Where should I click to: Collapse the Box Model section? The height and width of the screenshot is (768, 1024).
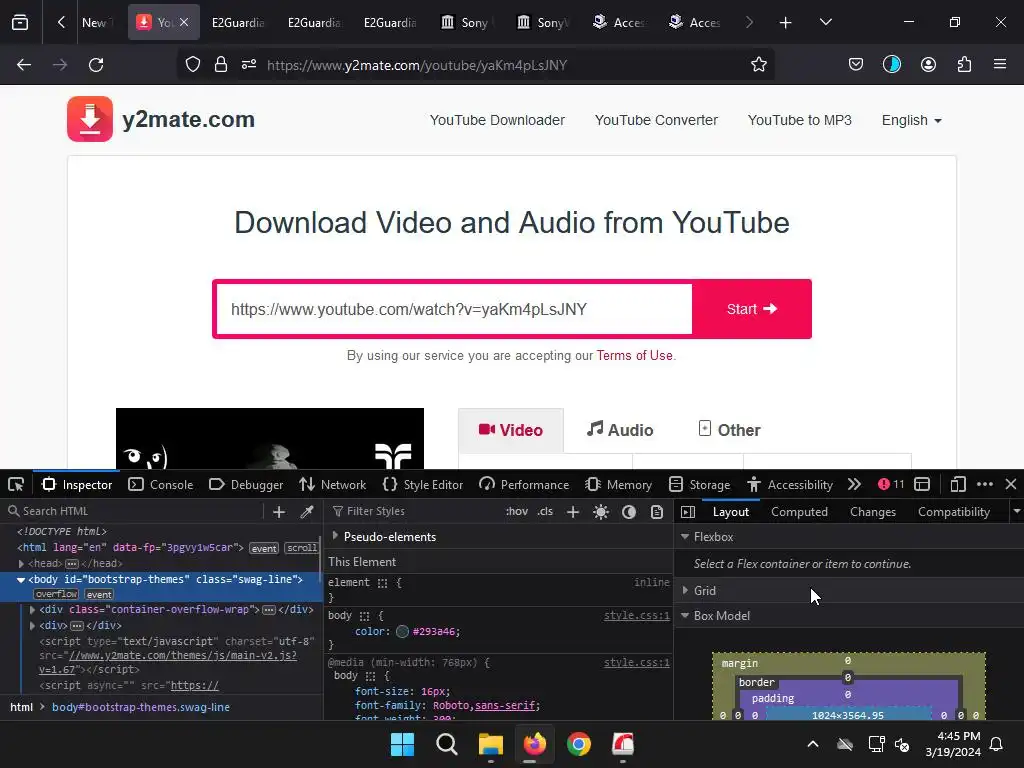pos(685,615)
